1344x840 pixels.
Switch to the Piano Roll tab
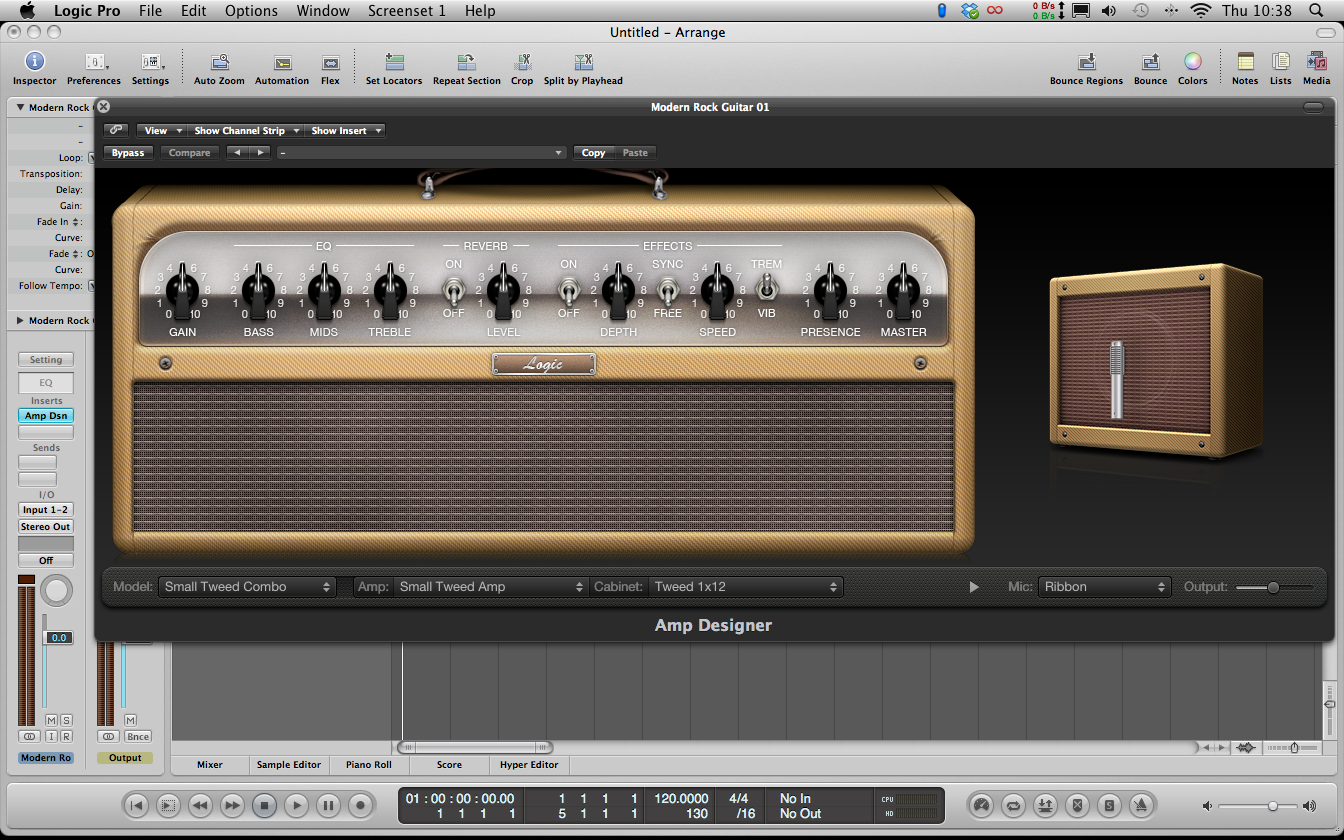pos(368,765)
